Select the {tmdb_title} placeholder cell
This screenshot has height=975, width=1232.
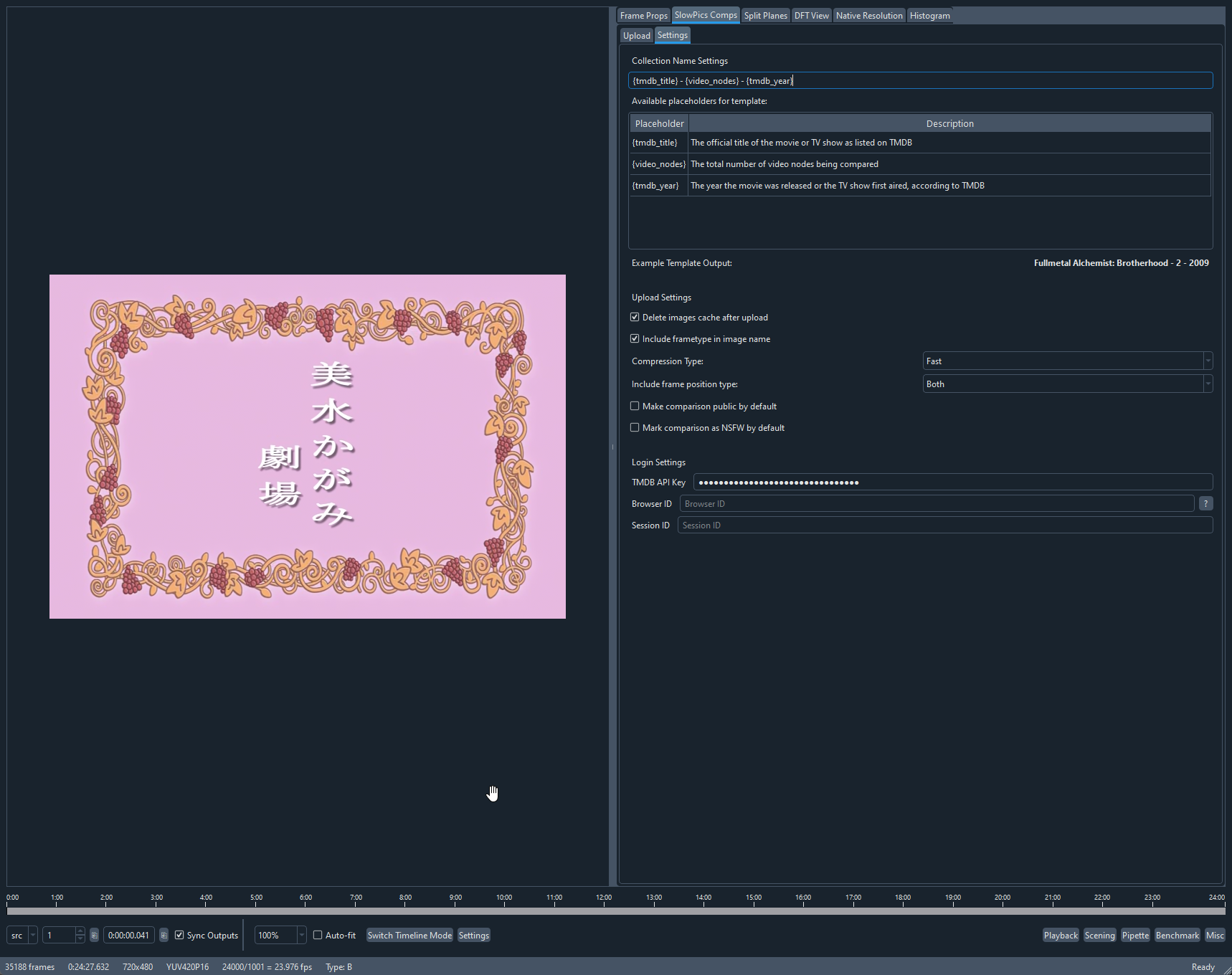click(658, 143)
